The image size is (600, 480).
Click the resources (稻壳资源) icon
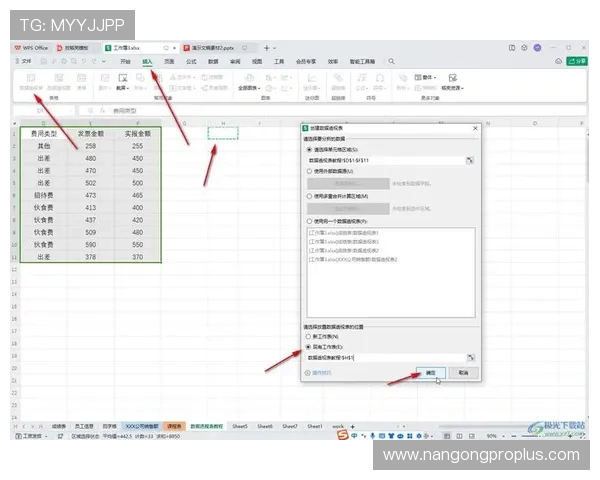452,78
